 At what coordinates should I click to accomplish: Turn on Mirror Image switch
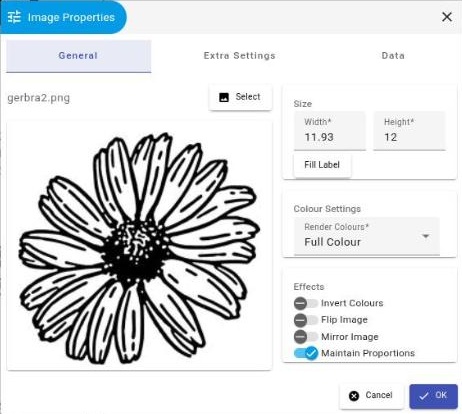tap(306, 337)
